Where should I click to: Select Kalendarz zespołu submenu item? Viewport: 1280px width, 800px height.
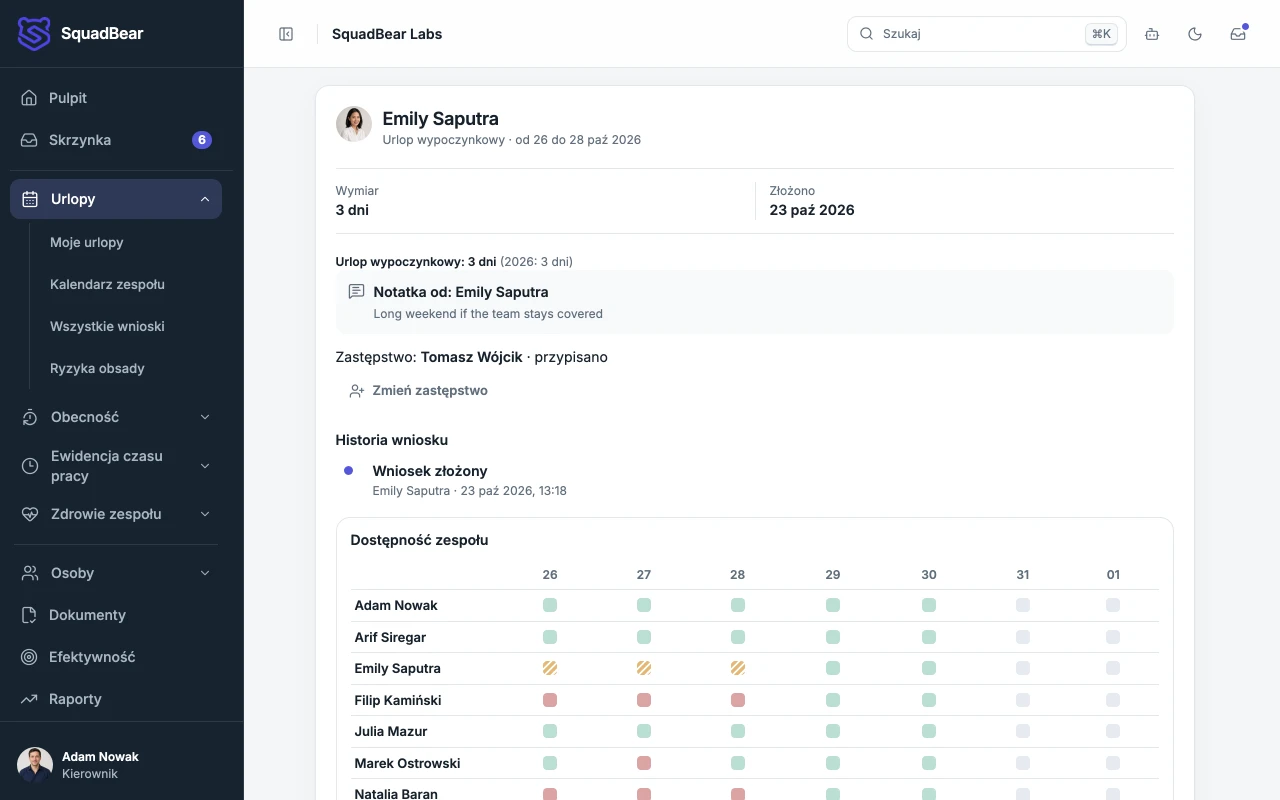point(107,284)
